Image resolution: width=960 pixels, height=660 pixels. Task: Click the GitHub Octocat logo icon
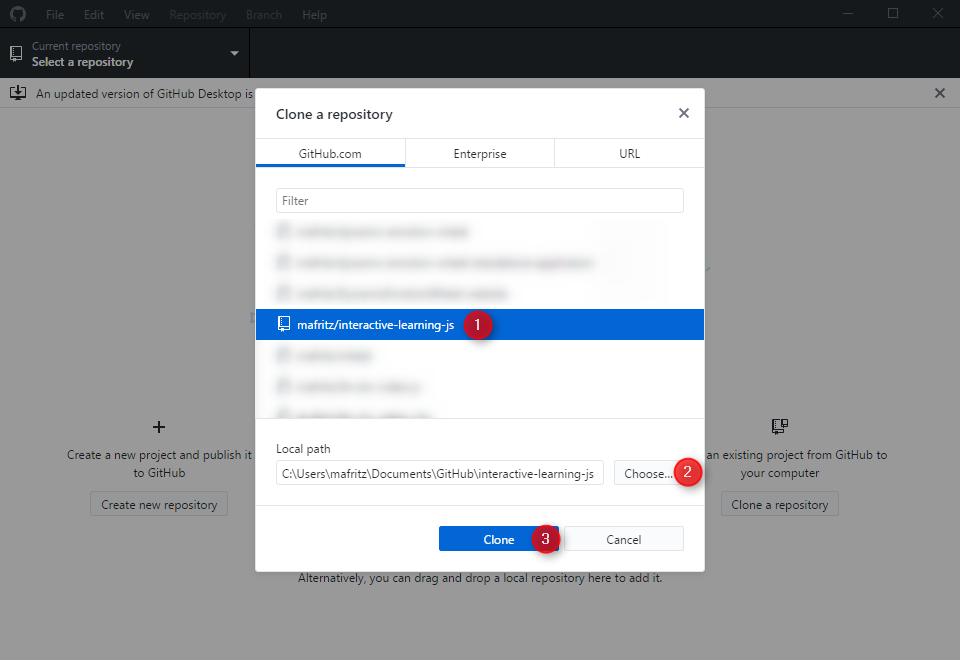[x=18, y=13]
